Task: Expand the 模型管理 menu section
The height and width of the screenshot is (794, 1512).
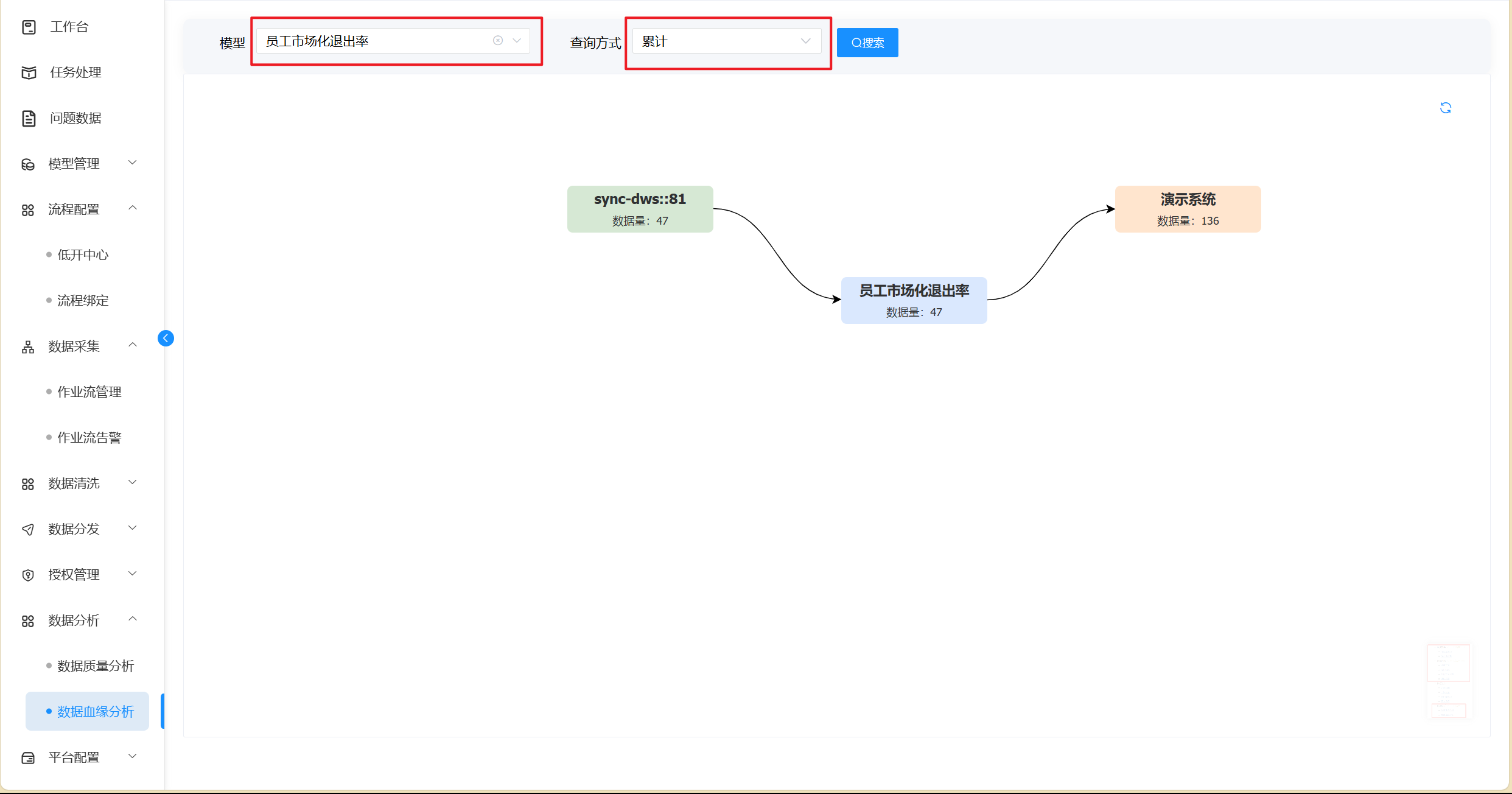Action: [132, 163]
